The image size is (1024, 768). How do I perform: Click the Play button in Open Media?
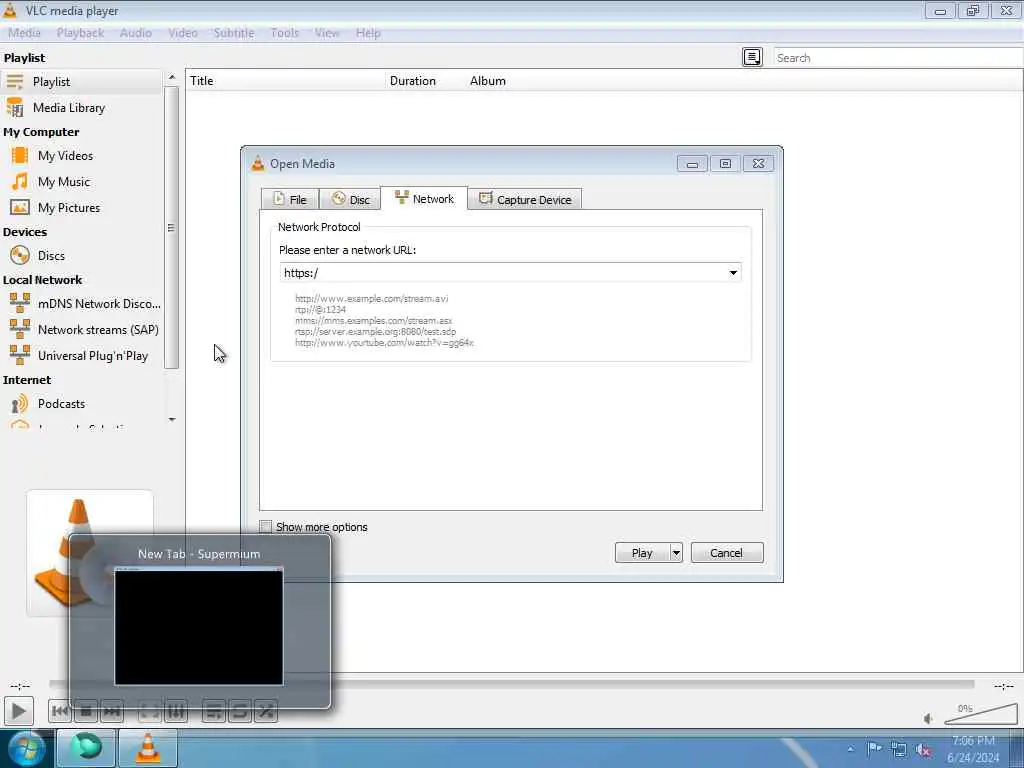click(x=642, y=553)
